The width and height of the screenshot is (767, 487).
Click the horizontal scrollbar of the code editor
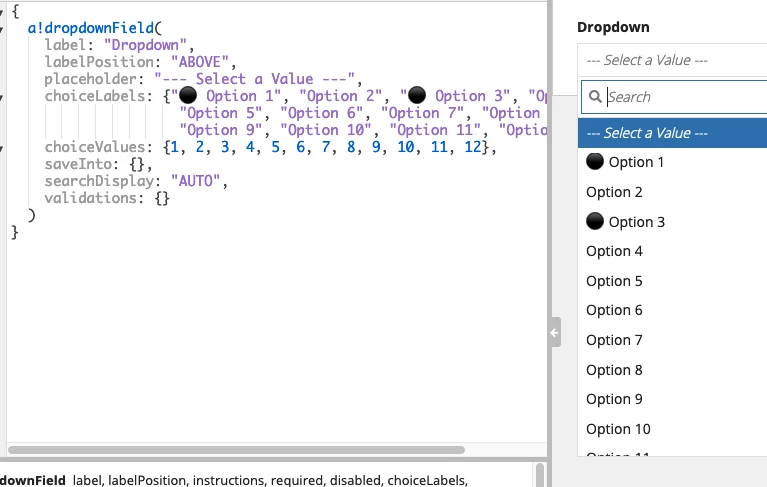point(236,450)
